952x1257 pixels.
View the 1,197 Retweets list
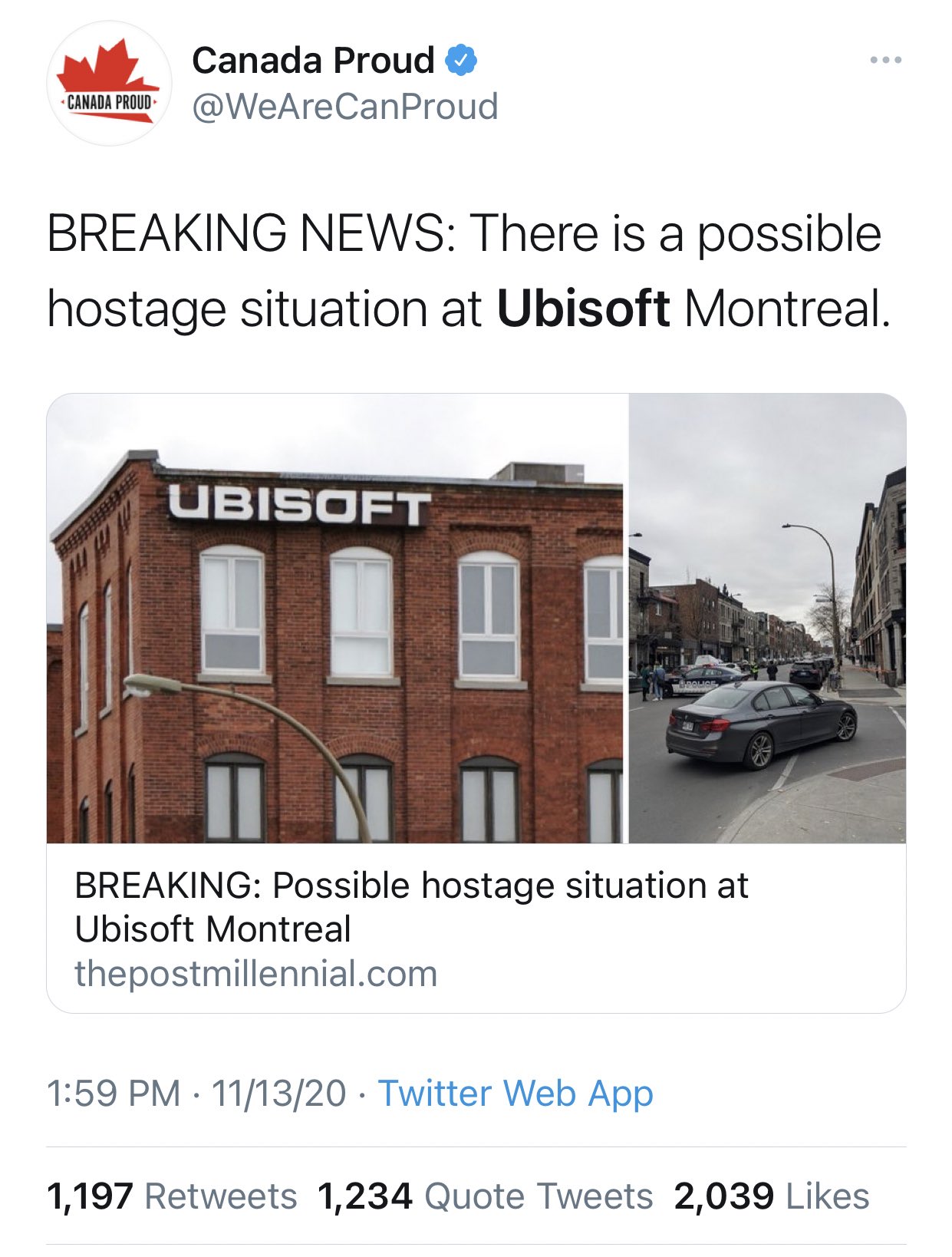[172, 1196]
